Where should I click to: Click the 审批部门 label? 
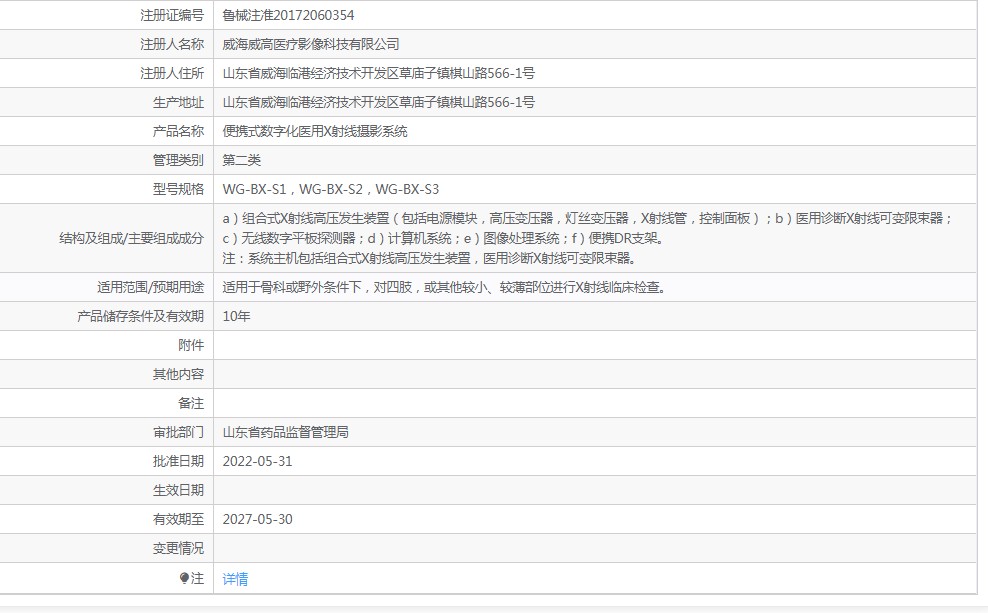pos(178,432)
